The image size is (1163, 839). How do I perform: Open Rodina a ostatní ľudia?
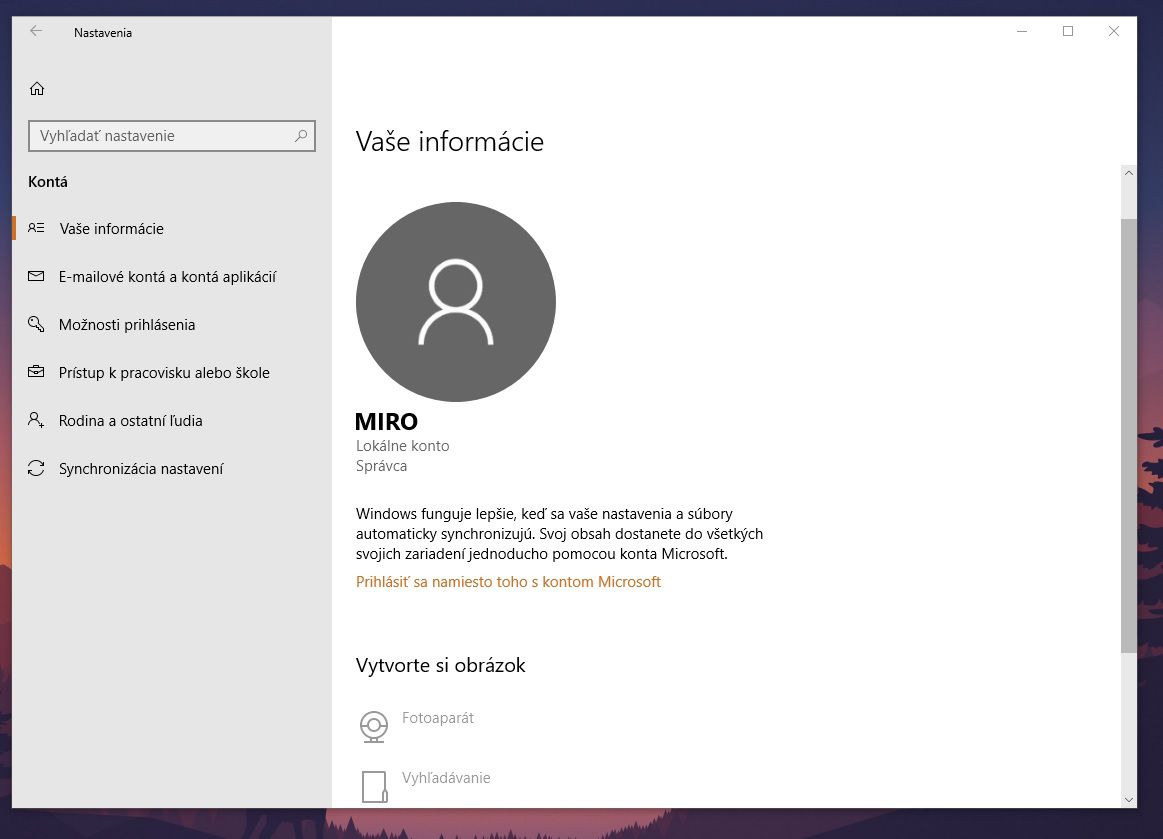172,421
